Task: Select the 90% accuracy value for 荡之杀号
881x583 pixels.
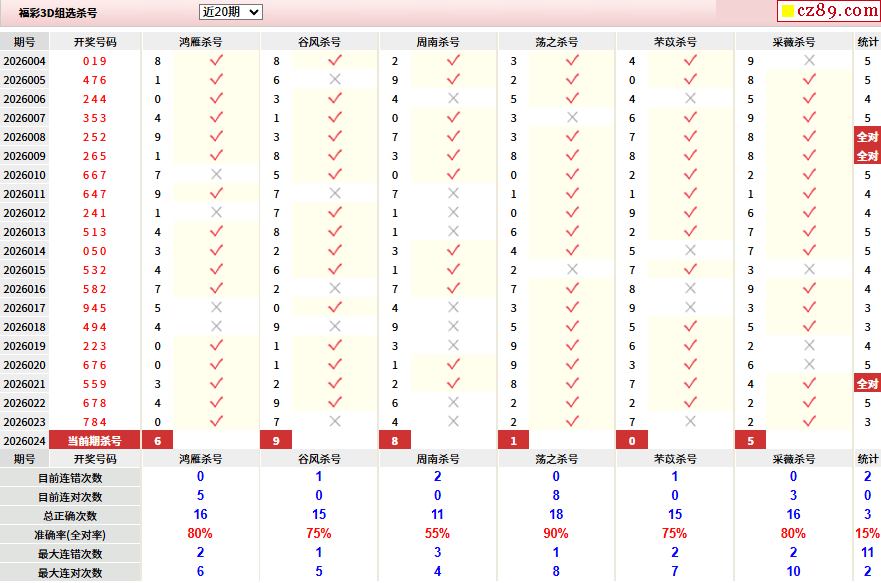Action: coord(556,534)
